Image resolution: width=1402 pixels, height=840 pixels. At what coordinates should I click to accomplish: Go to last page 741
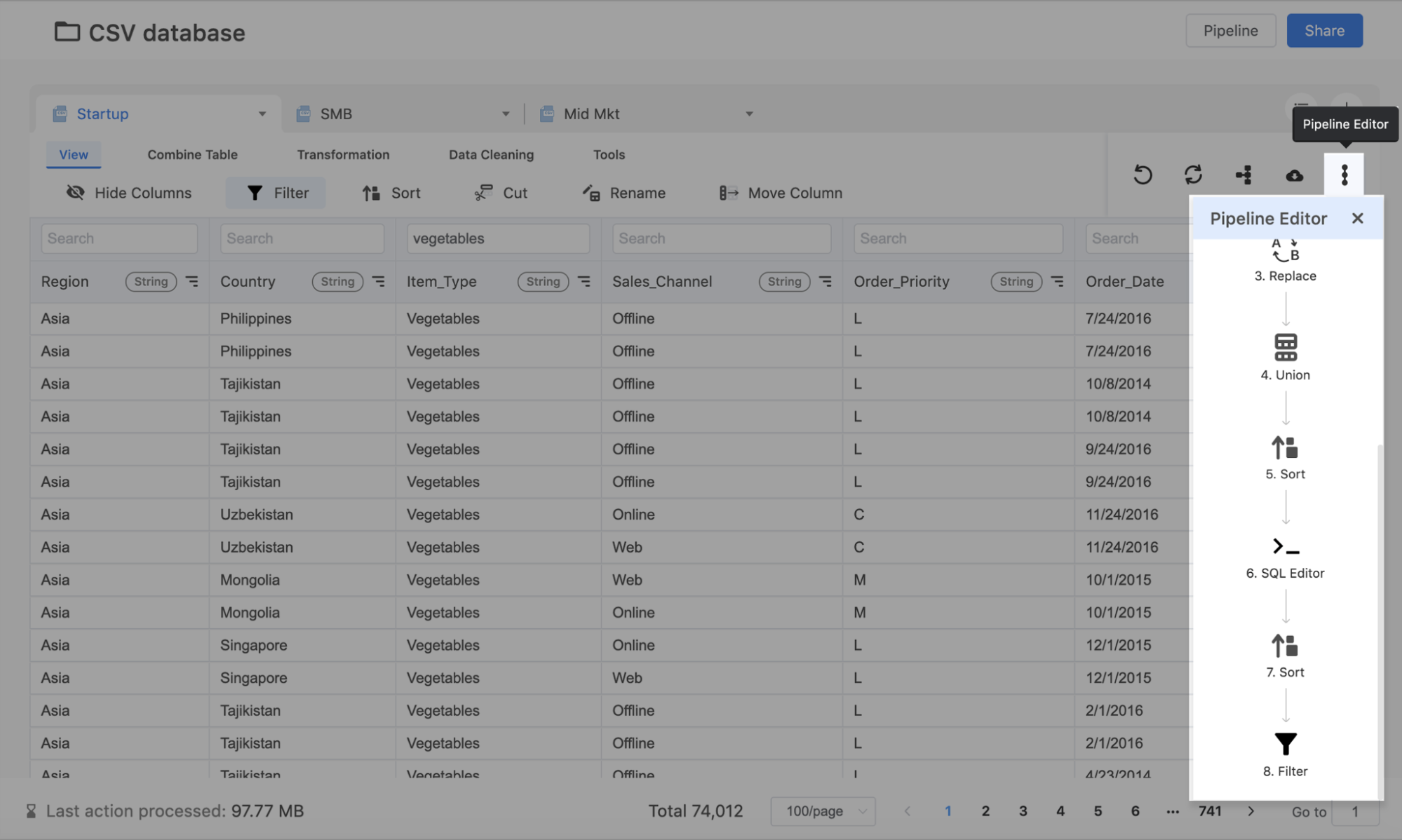[1210, 811]
